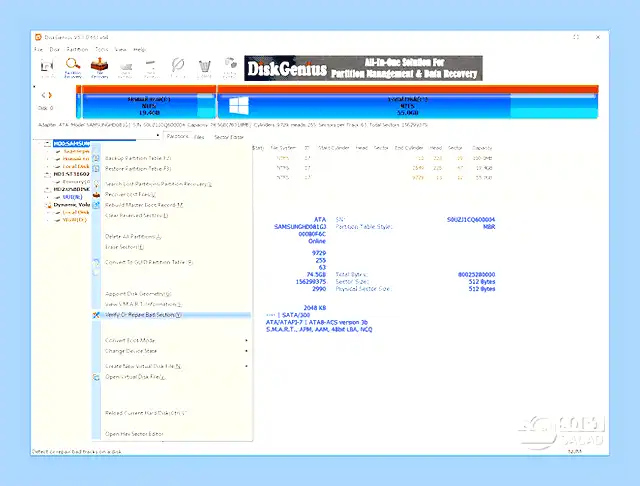Select the Primary(0) partition under HD1
The width and height of the screenshot is (640, 486).
(76, 182)
